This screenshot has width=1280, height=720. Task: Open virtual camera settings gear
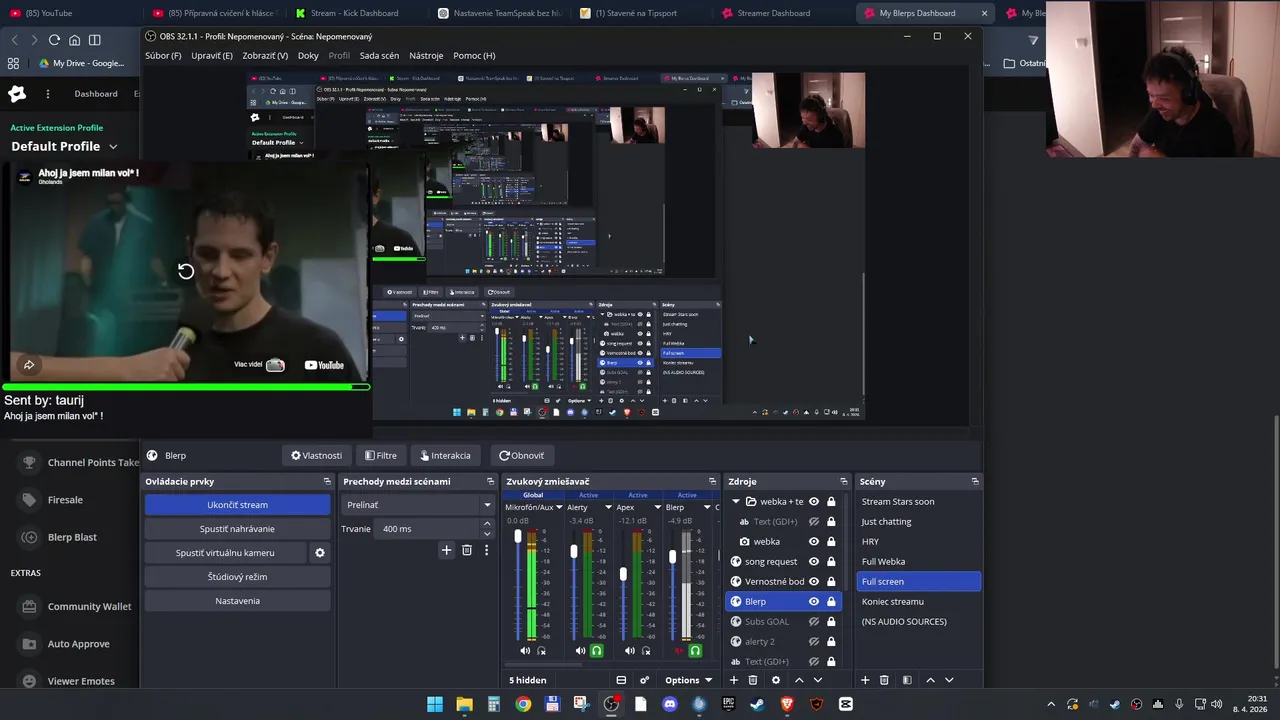(320, 553)
